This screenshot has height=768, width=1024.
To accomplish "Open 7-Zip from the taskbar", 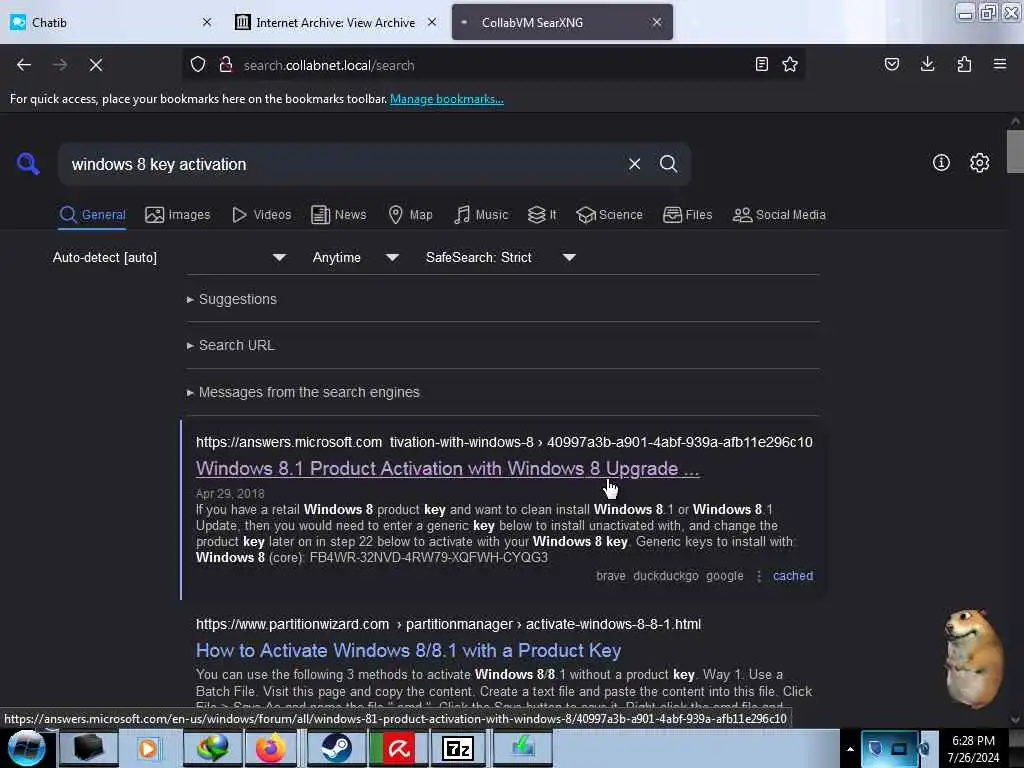I will pyautogui.click(x=457, y=748).
